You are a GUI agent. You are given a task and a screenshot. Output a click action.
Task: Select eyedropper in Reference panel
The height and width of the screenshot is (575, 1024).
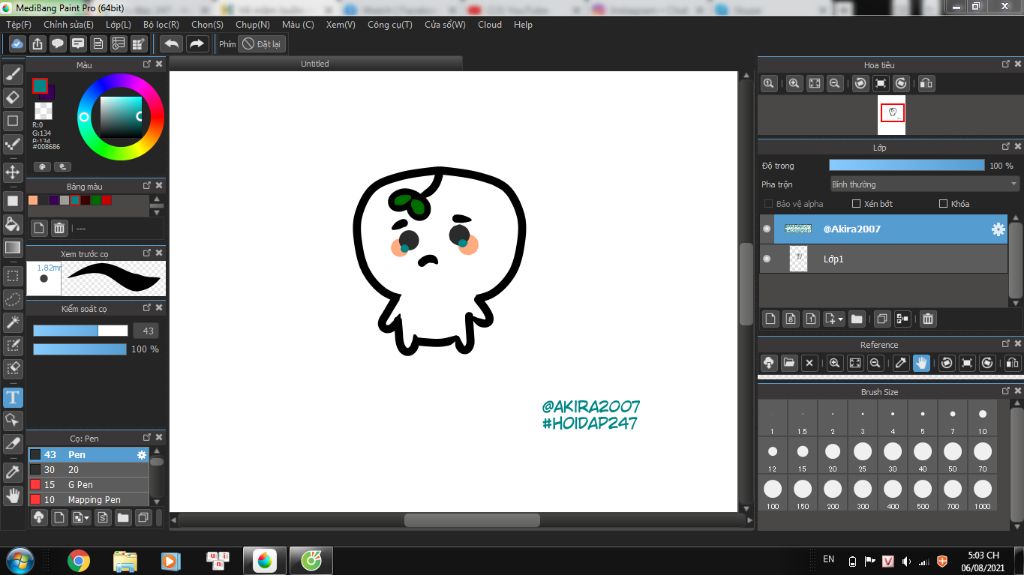pyautogui.click(x=901, y=363)
